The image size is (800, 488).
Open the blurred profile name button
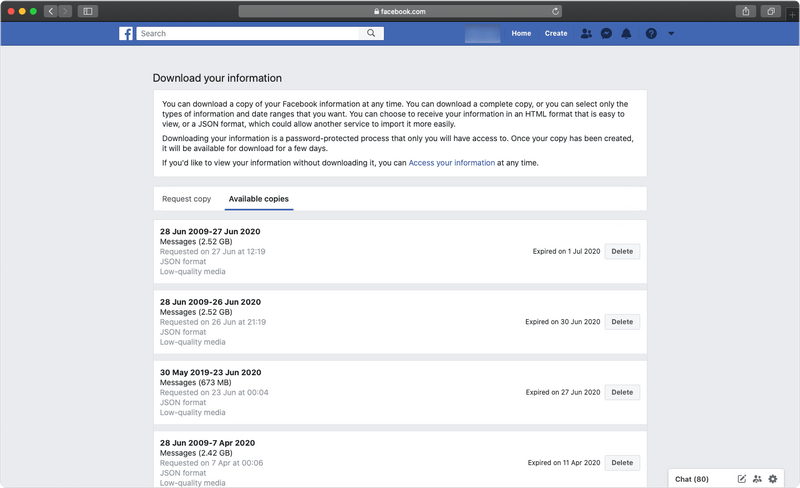483,34
